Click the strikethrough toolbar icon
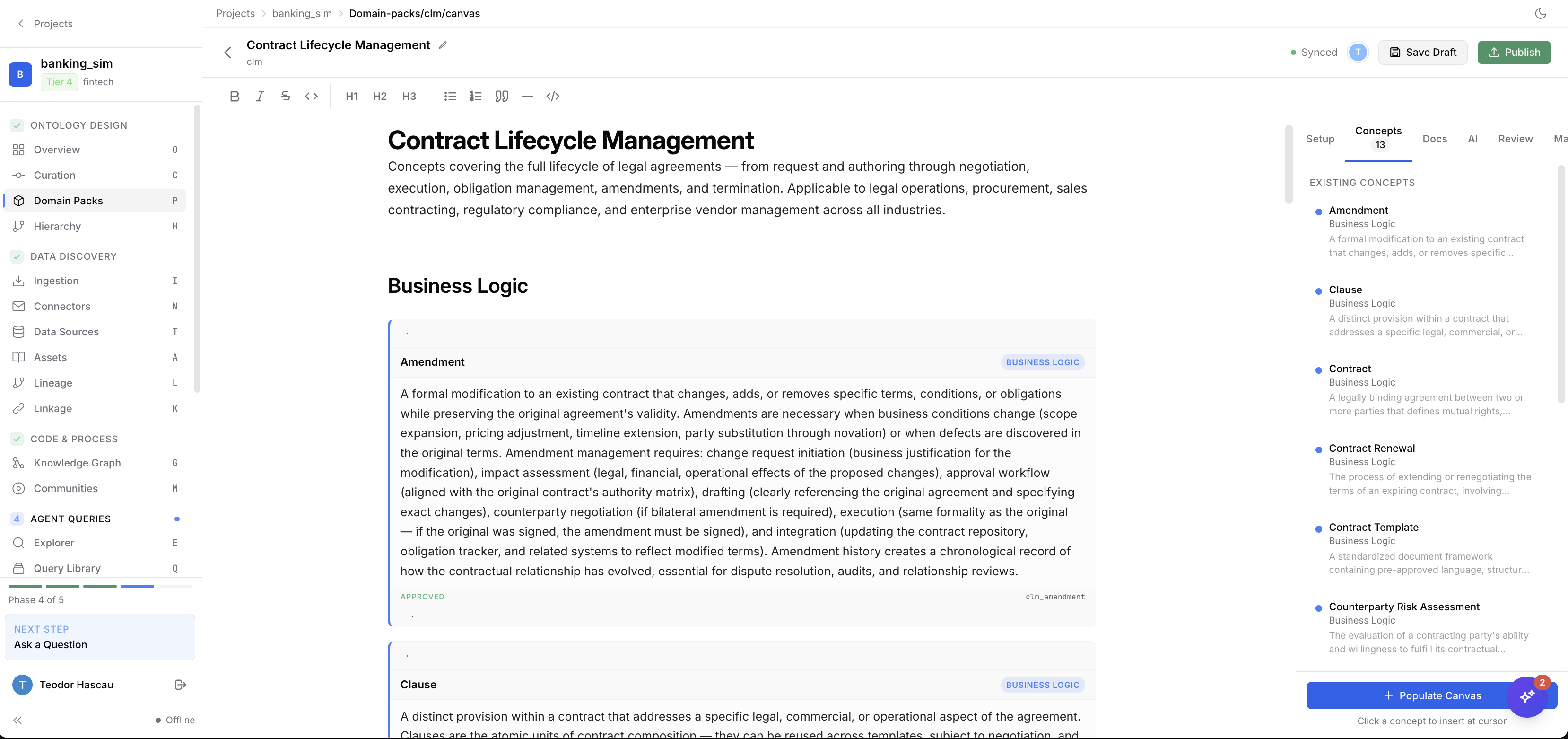The width and height of the screenshot is (1568, 739). [x=286, y=96]
